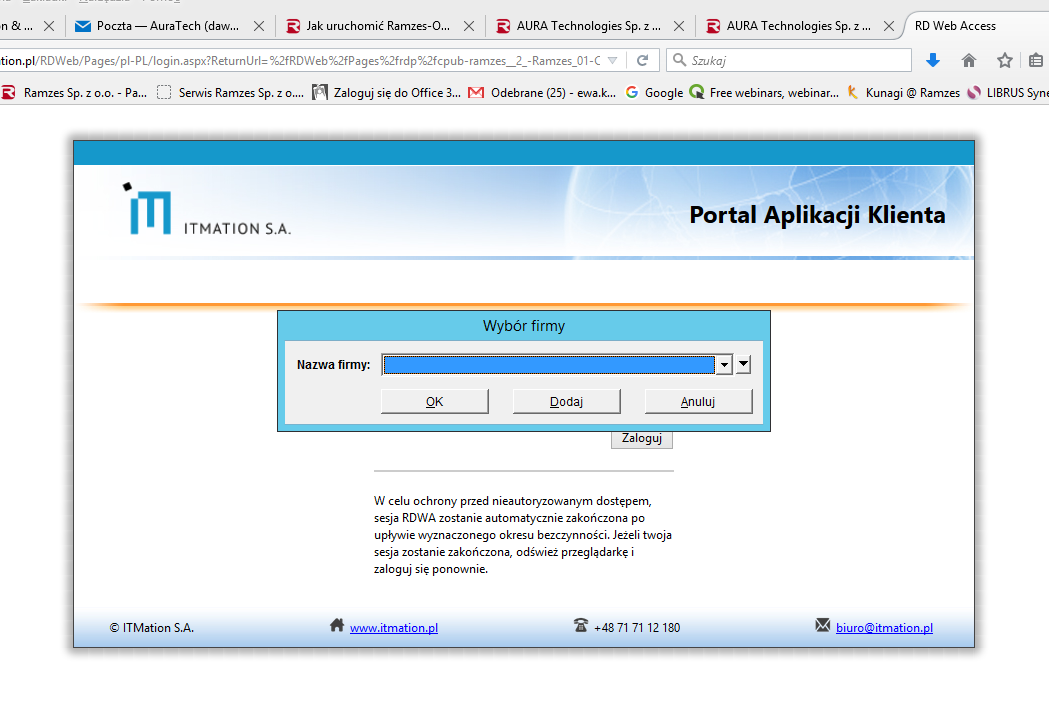The height and width of the screenshot is (711, 1049).
Task: Switch to the second AURA Technologies tab
Action: tap(798, 26)
